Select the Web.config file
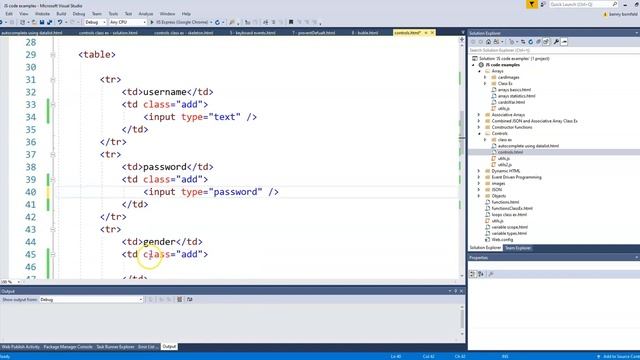 (x=502, y=240)
